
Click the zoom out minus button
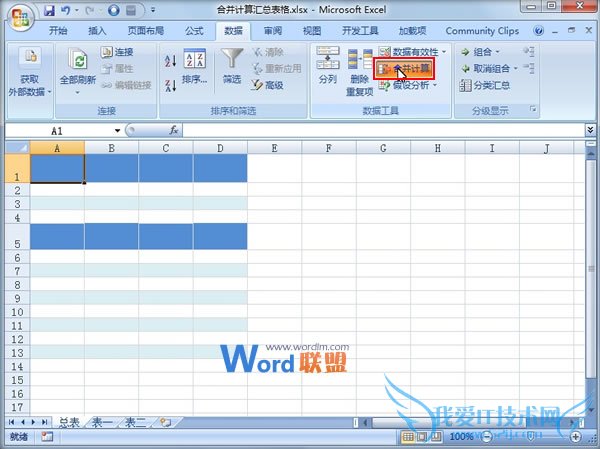tap(487, 436)
